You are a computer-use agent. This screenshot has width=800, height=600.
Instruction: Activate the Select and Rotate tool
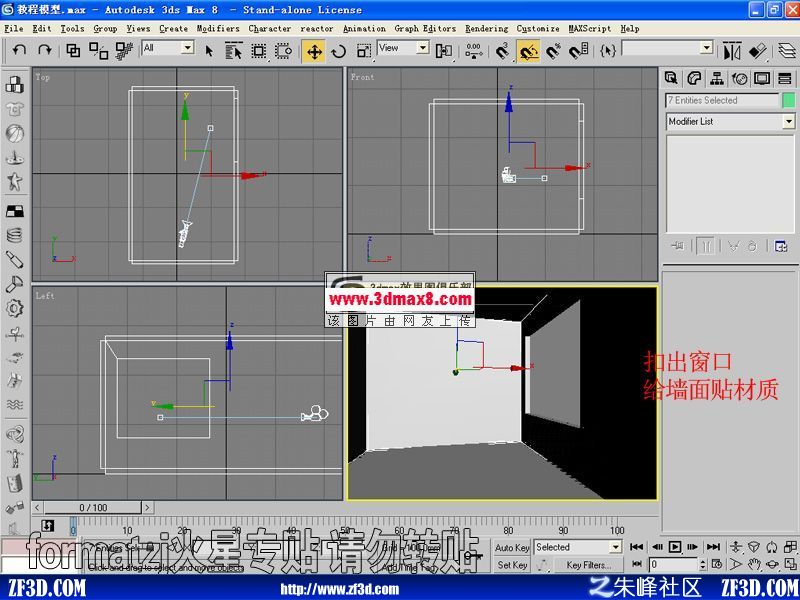(x=339, y=51)
